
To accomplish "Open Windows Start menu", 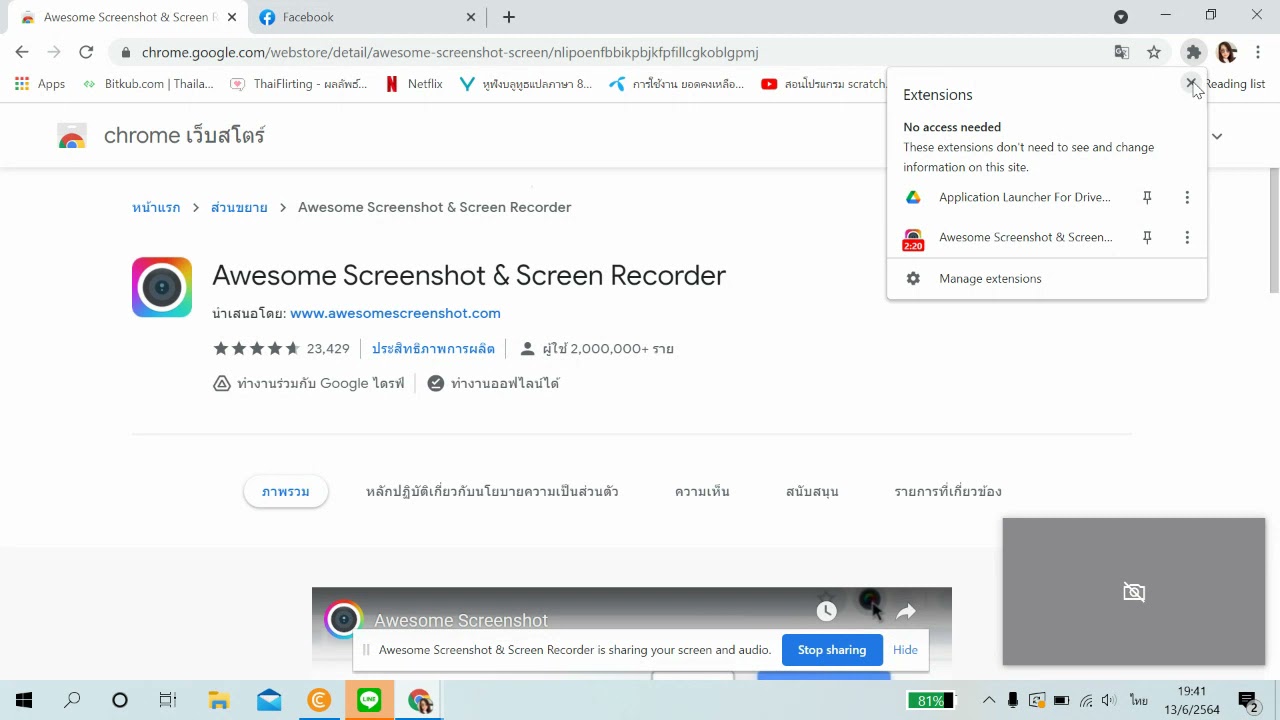I will point(24,701).
